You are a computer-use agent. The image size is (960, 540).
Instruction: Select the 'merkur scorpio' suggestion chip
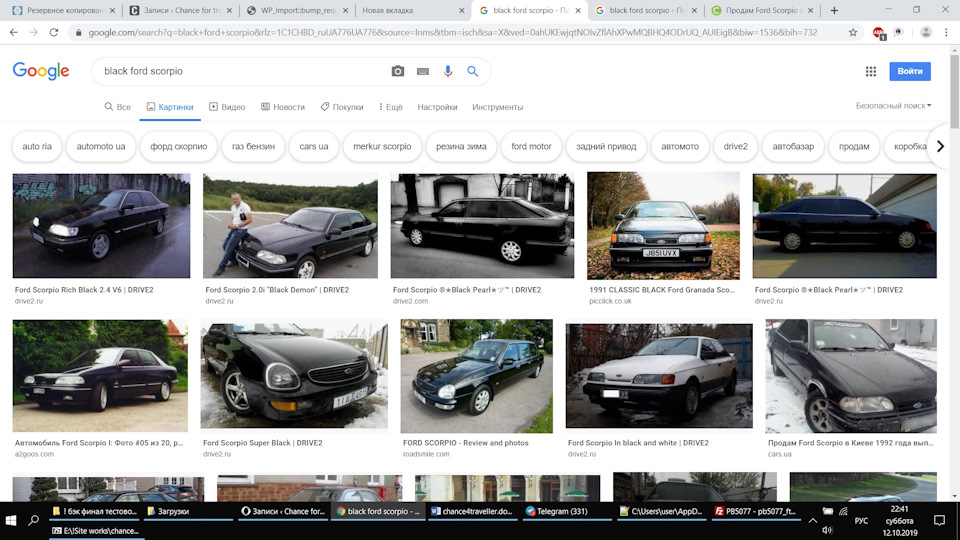coord(382,146)
